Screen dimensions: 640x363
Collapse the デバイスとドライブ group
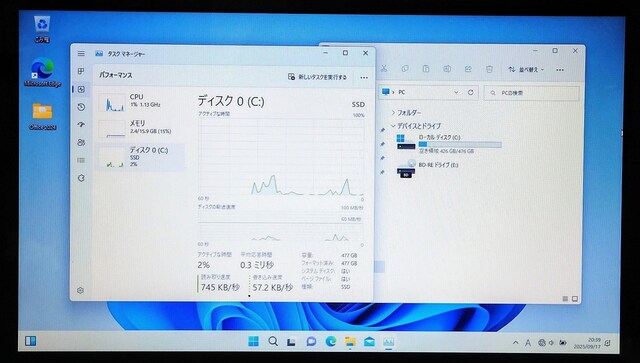pyautogui.click(x=393, y=126)
